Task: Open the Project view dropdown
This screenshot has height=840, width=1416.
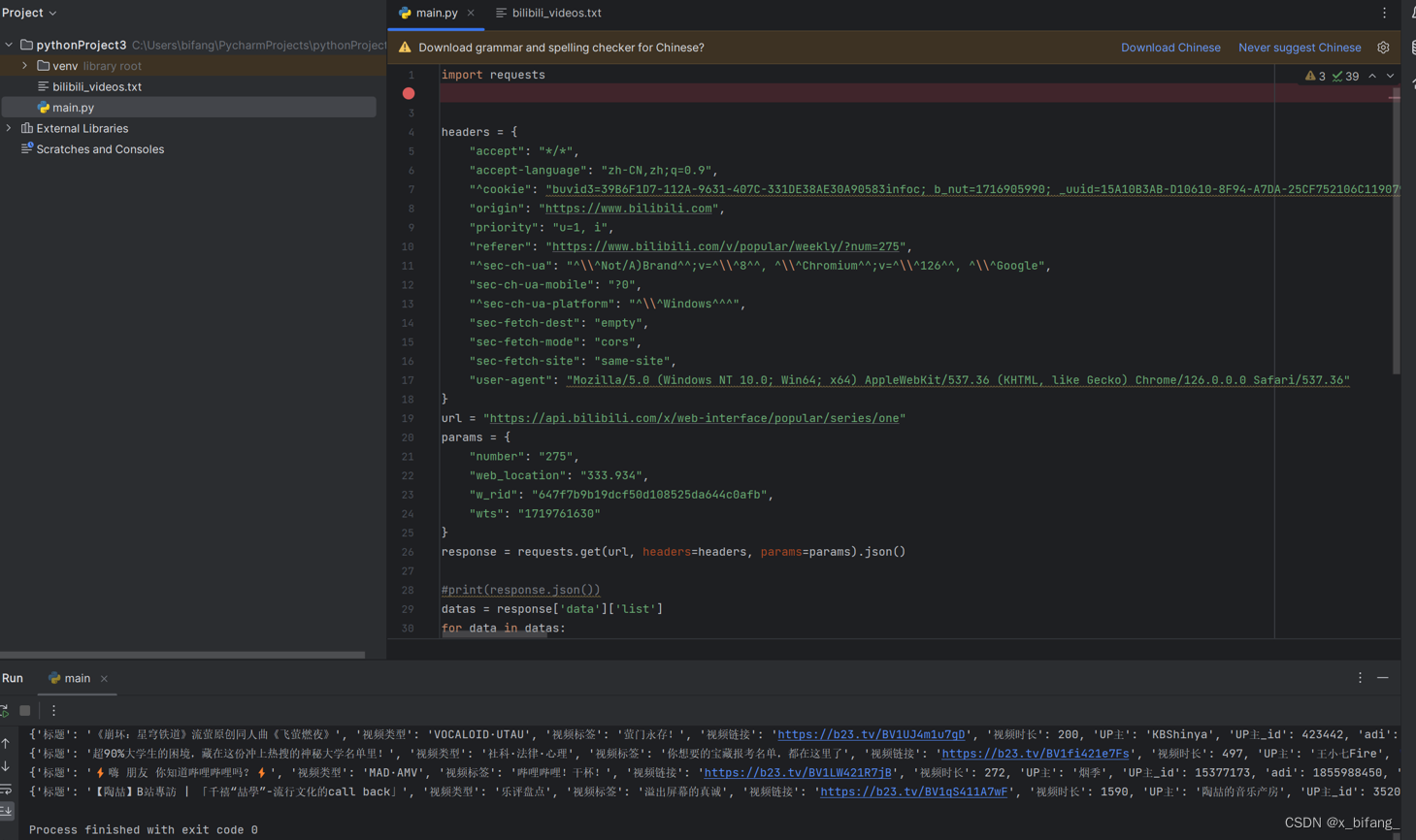Action: (x=29, y=13)
